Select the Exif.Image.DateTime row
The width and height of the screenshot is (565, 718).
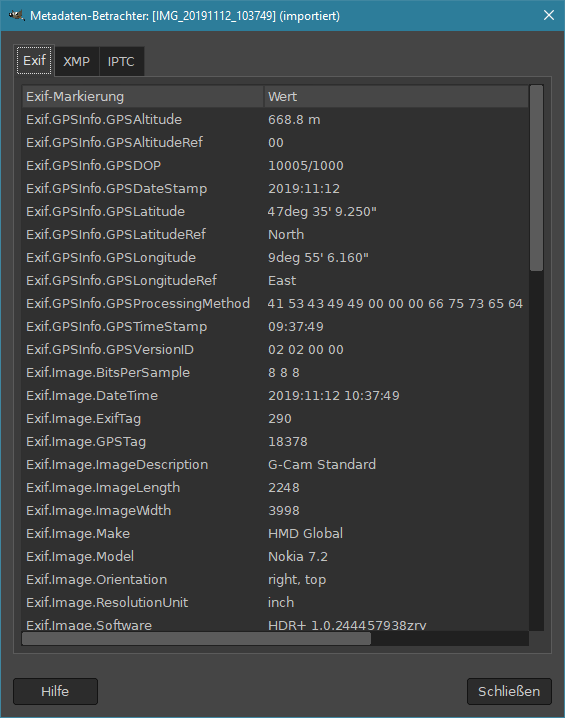(x=275, y=396)
